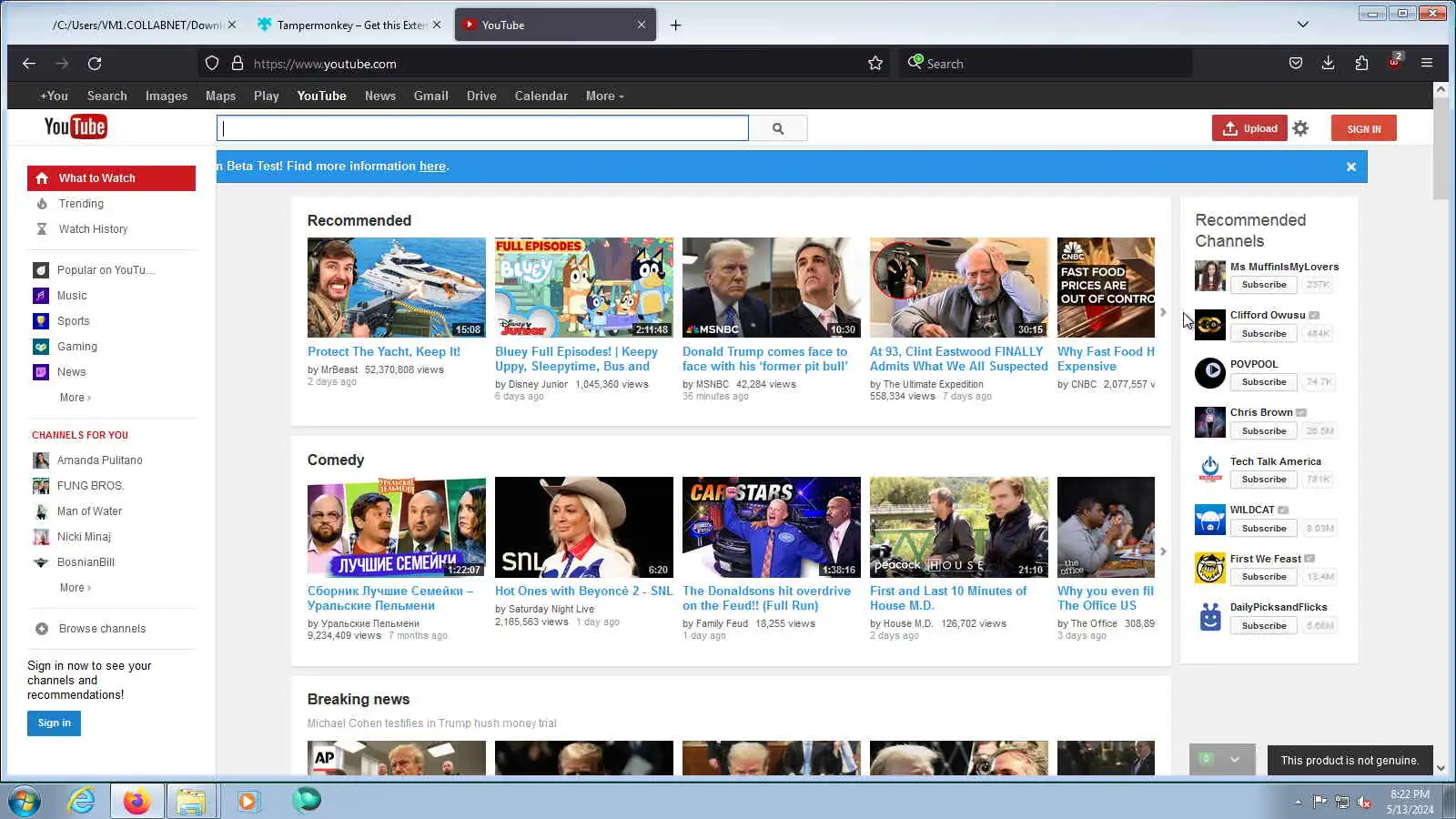Open Windows Start menu
Image resolution: width=1456 pixels, height=819 pixels.
coord(25,801)
